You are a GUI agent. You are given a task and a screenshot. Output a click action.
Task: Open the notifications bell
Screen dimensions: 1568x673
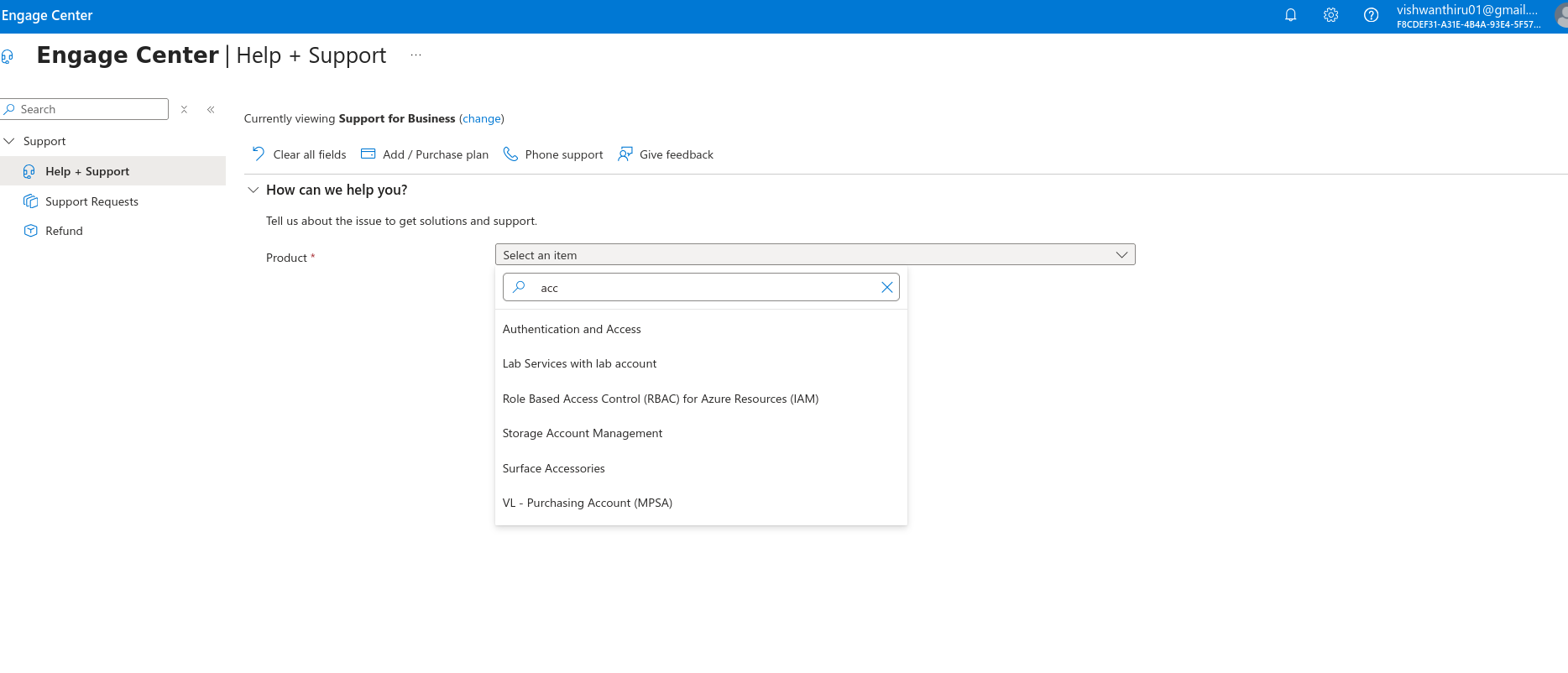tap(1291, 15)
